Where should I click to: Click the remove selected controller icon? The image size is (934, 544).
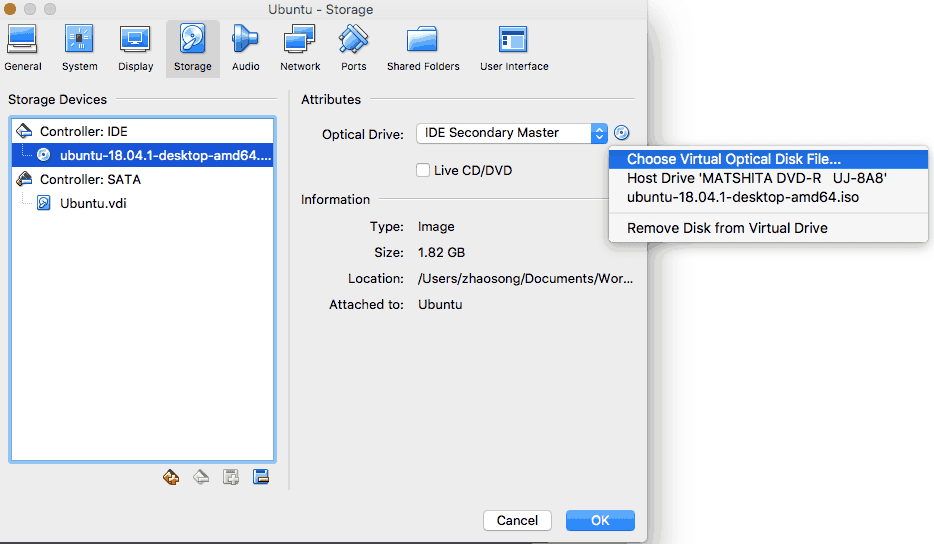tap(201, 477)
